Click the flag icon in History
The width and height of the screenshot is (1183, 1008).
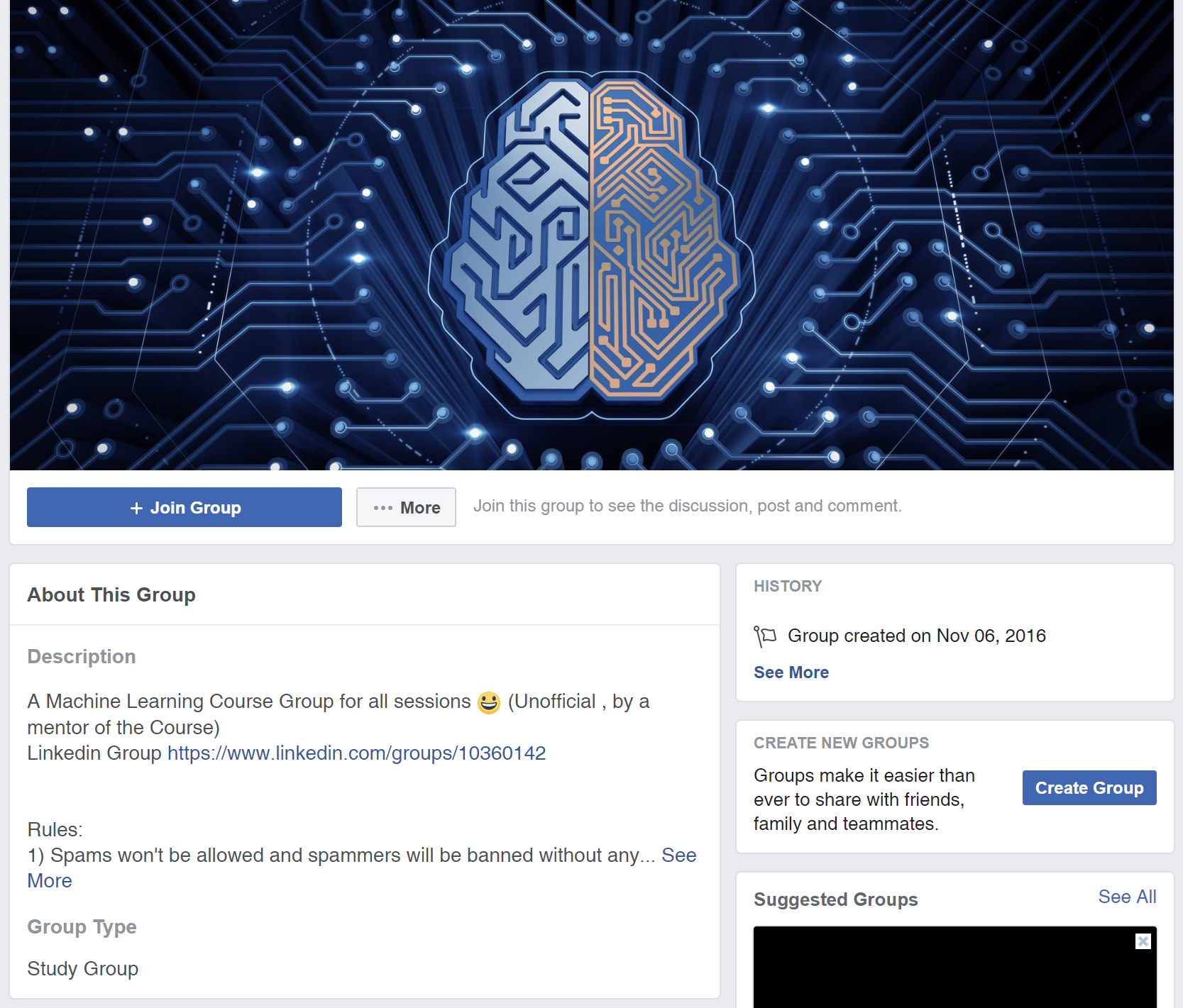(x=765, y=636)
